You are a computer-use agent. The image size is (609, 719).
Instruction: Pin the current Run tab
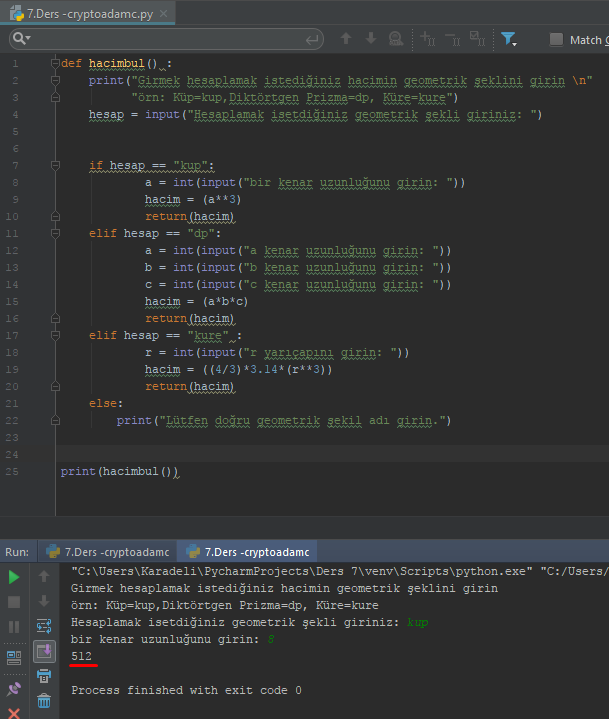pyautogui.click(x=14, y=690)
